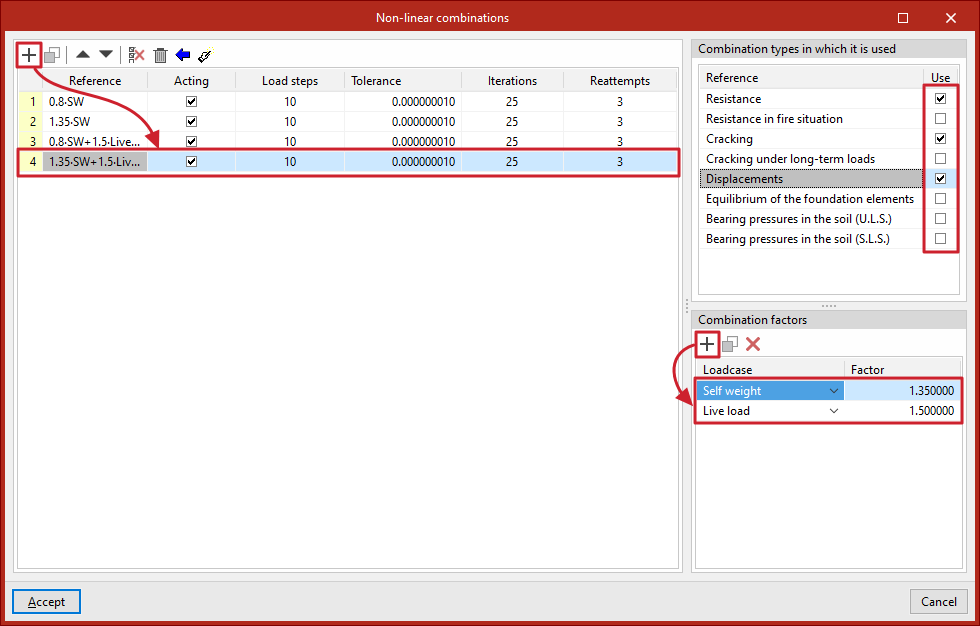Click row number 1 header cell
Screen dimensions: 980x626
[x=31, y=101]
